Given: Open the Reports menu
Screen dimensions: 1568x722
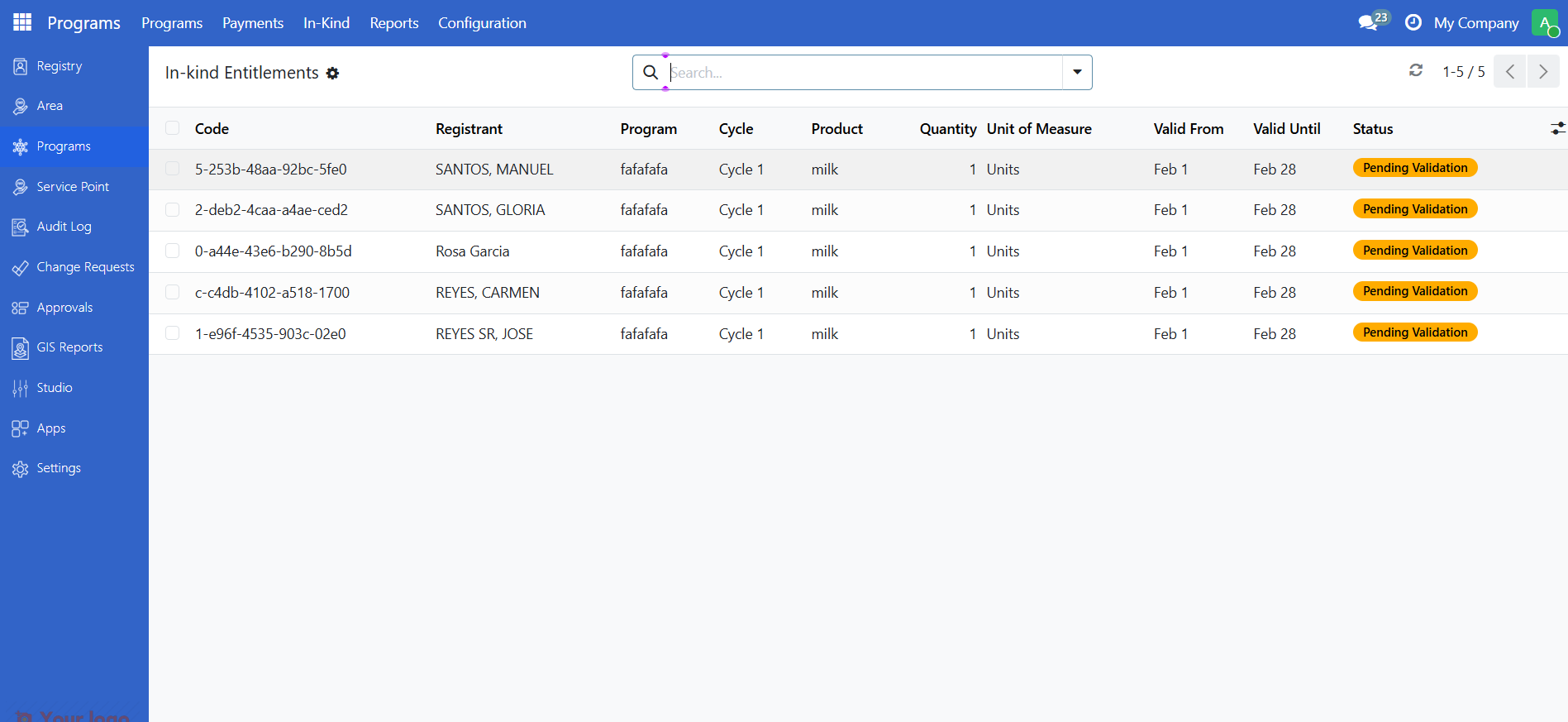Looking at the screenshot, I should [393, 23].
